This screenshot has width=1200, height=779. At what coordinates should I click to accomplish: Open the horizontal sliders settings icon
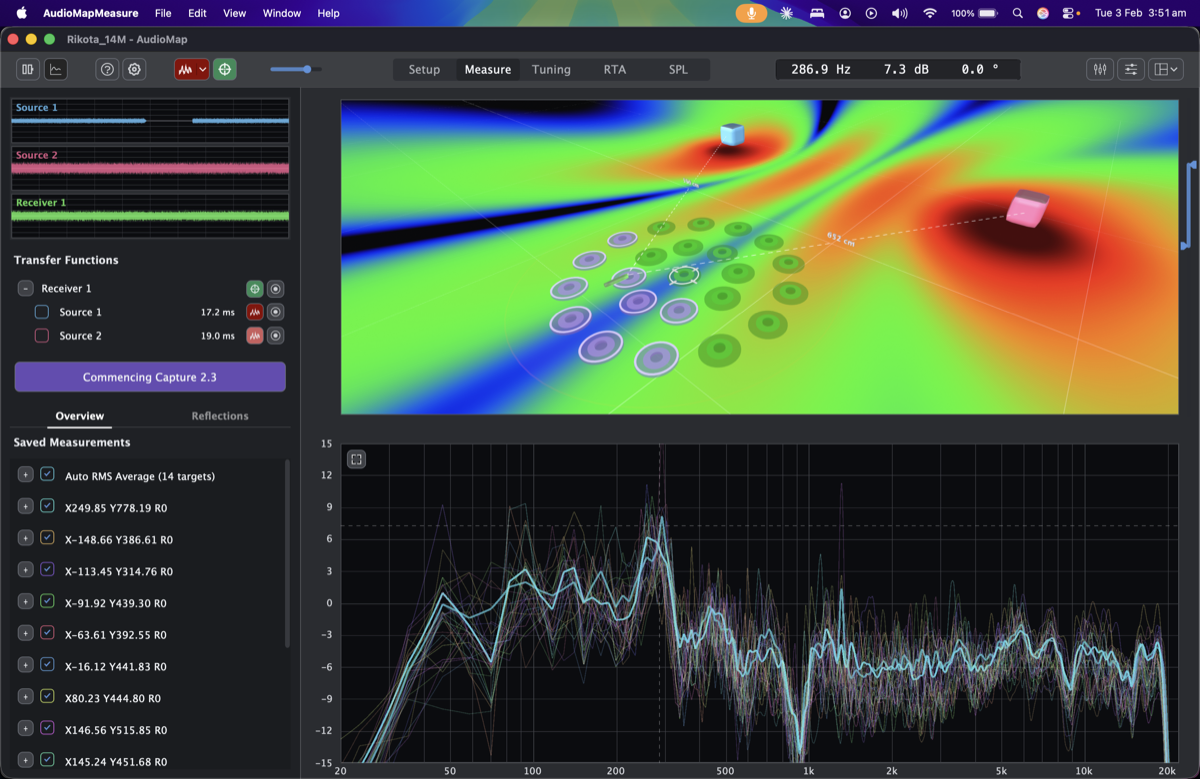(x=1131, y=69)
